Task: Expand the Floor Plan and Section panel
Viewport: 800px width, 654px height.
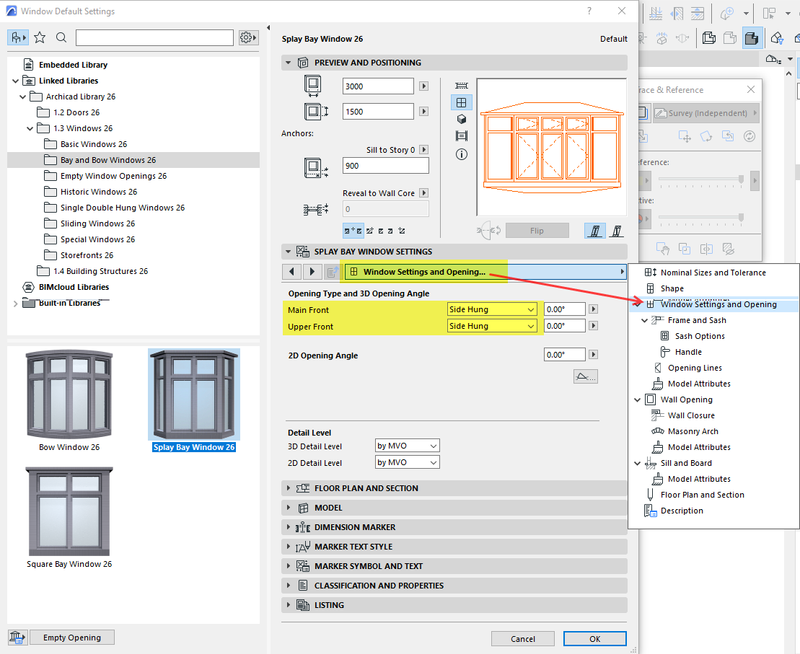Action: (366, 488)
